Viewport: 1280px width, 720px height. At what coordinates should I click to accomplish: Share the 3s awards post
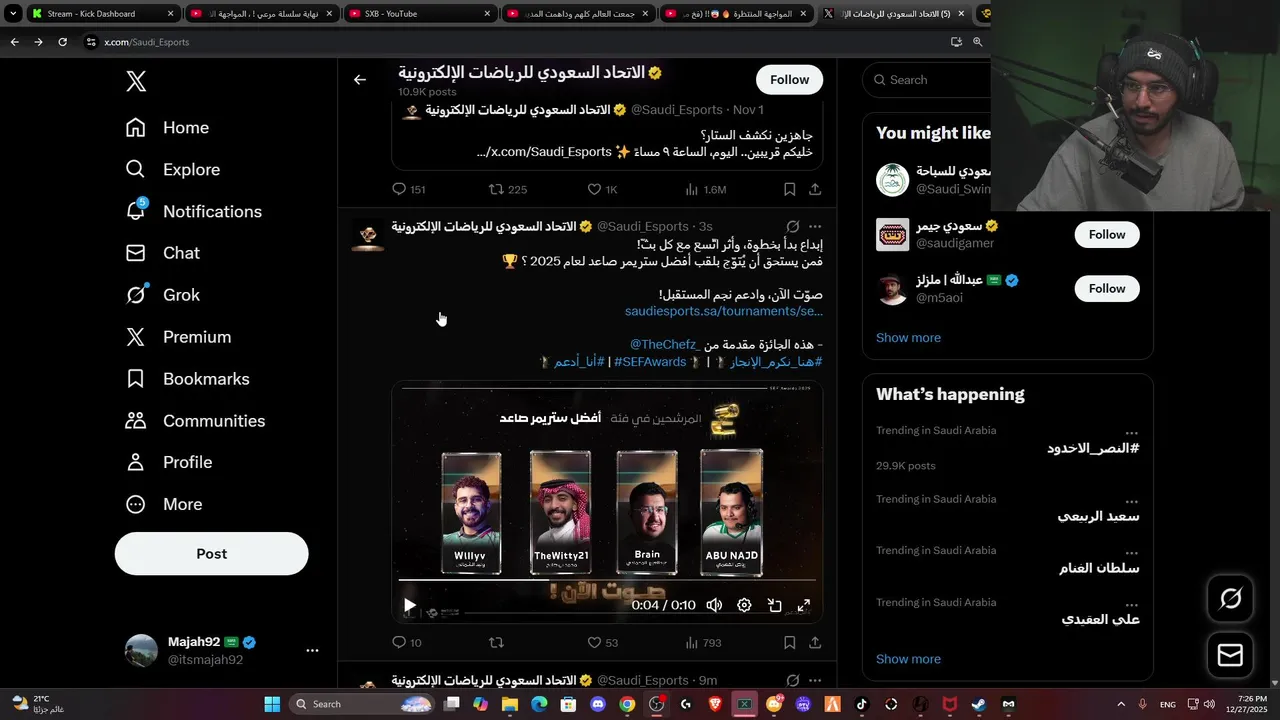(x=815, y=643)
